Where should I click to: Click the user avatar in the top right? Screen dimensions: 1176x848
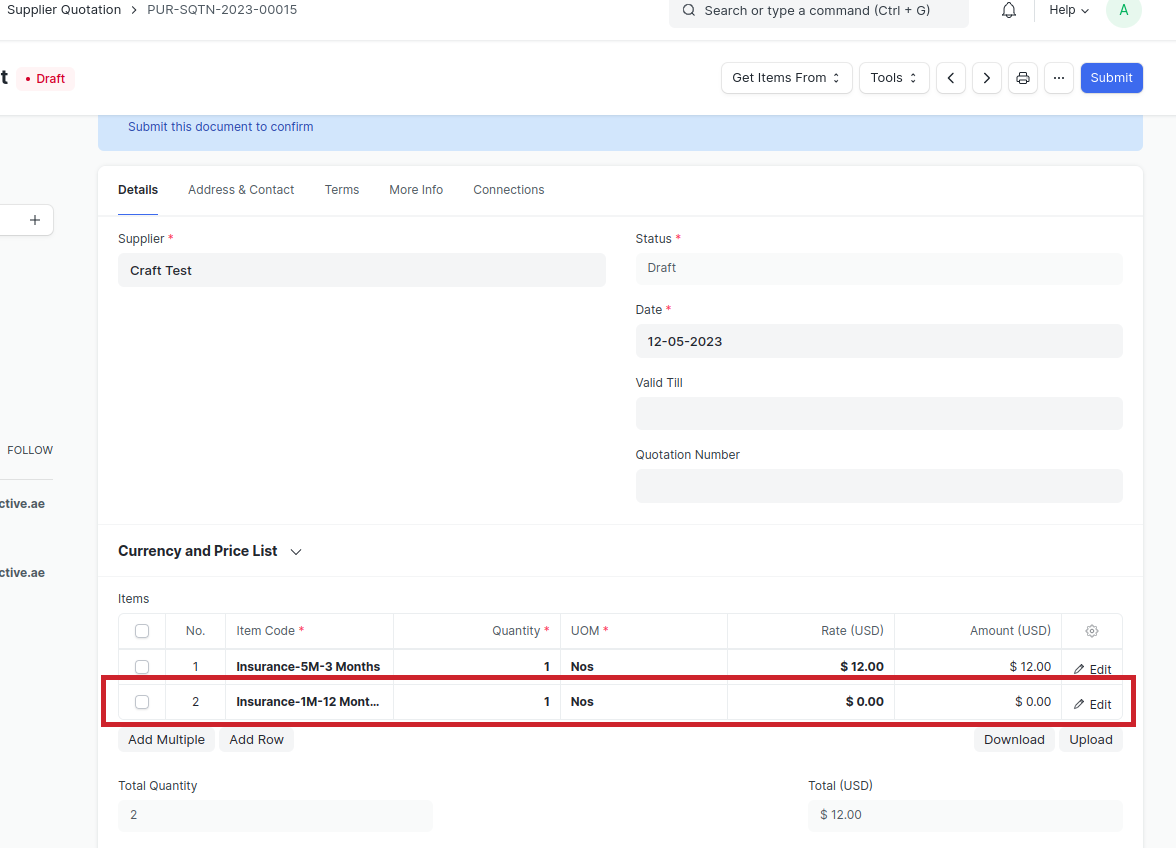(x=1123, y=13)
